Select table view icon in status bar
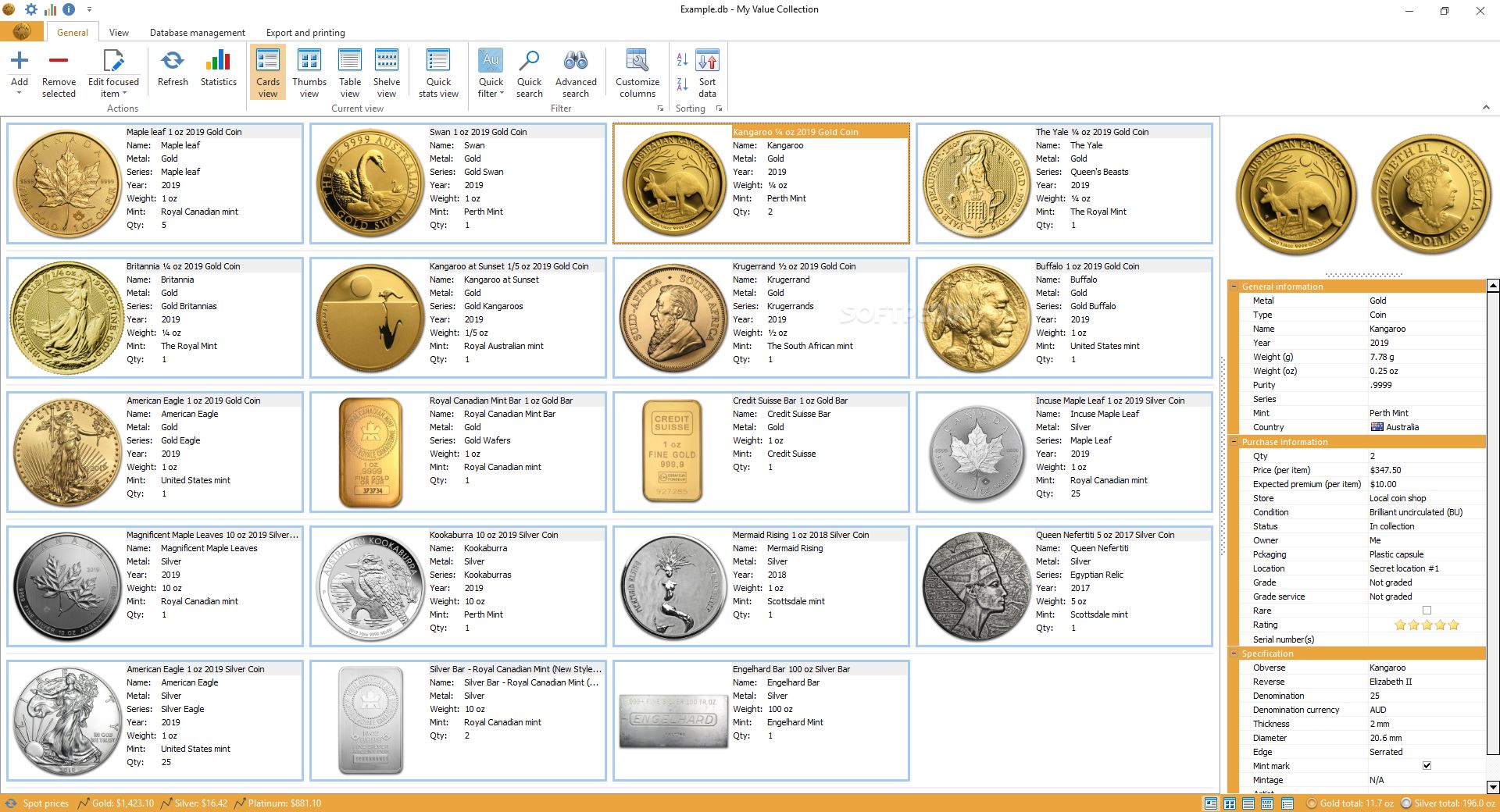This screenshot has width=1500, height=812. (1248, 803)
